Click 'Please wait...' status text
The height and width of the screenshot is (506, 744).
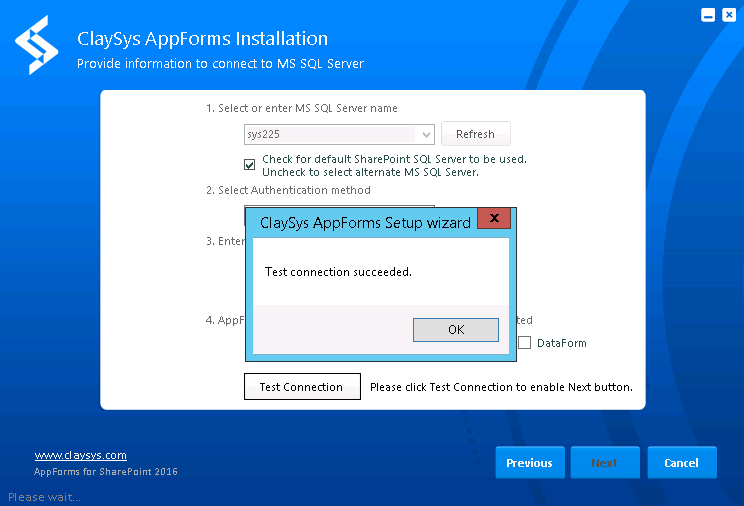(45, 497)
